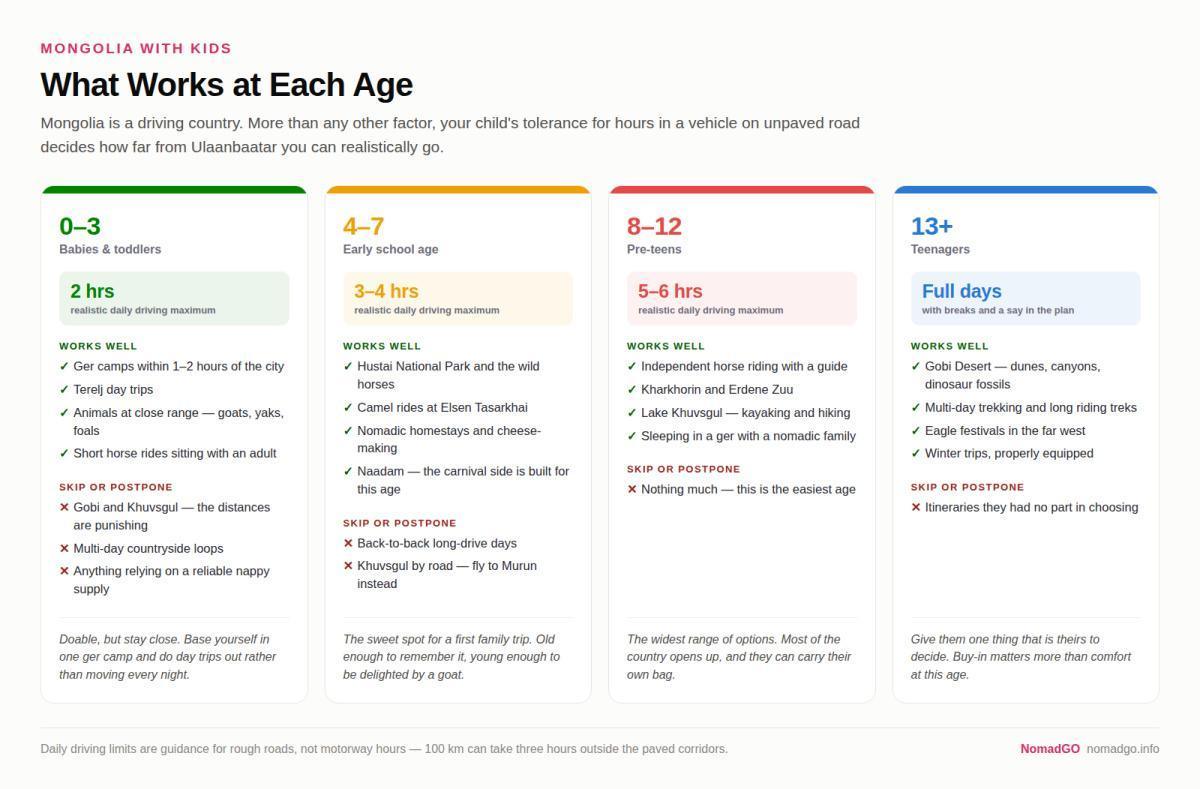1200x789 pixels.
Task: Open the nomadgo.info link
Action: (x=1123, y=749)
